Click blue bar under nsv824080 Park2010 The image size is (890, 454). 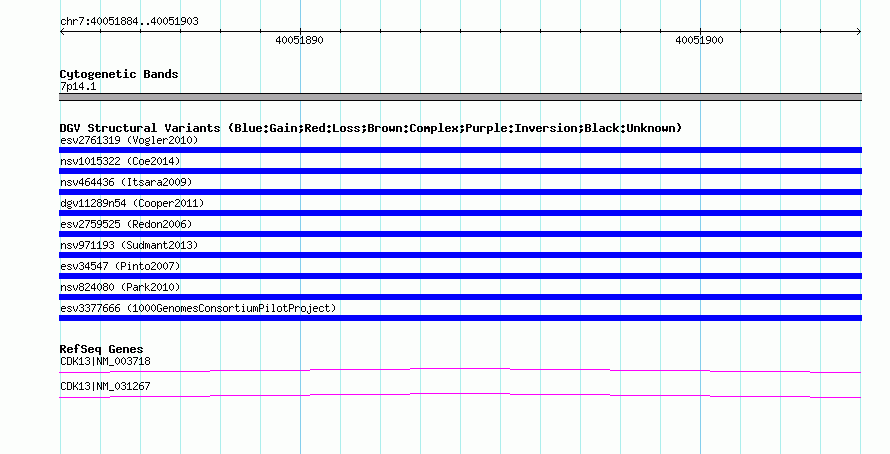pyautogui.click(x=460, y=297)
